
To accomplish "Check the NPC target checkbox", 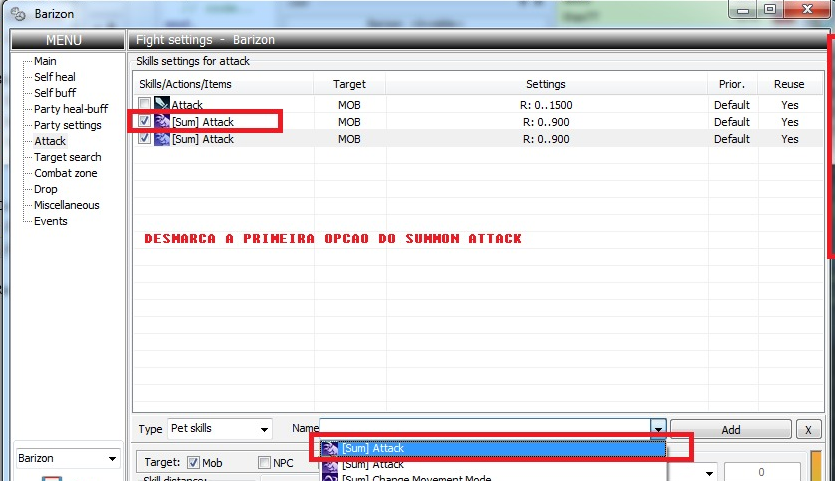I will (265, 463).
